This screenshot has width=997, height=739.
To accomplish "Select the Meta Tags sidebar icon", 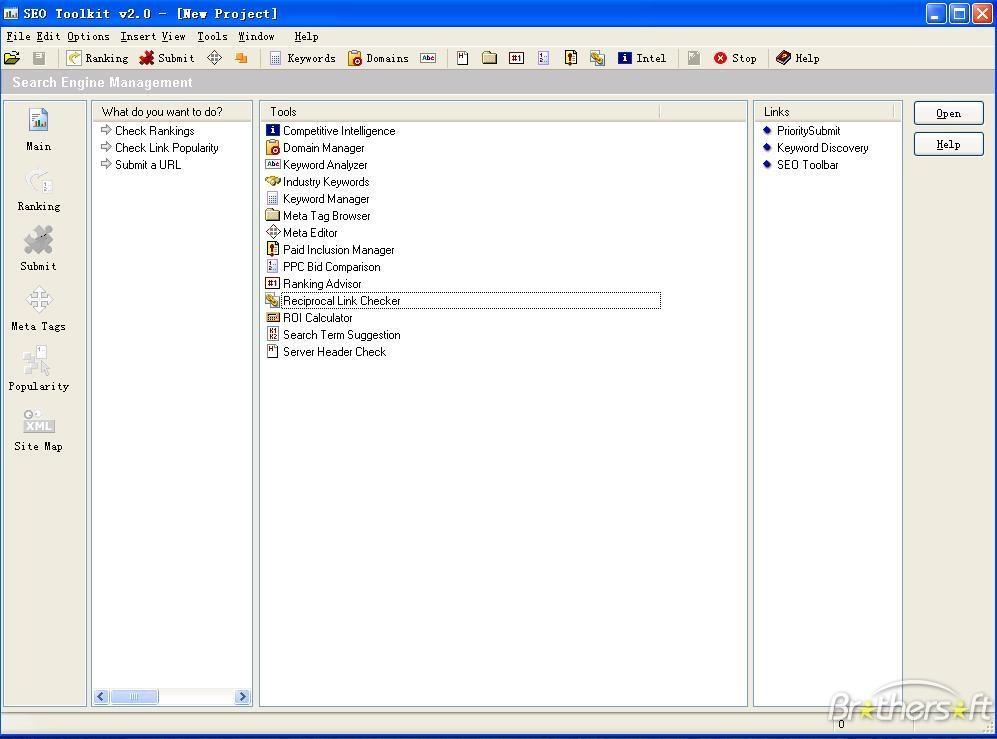I will (39, 310).
